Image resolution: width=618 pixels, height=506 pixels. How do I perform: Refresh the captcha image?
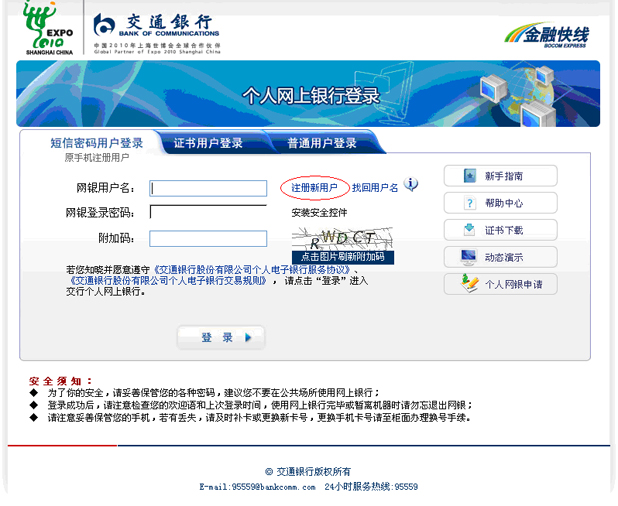343,239
